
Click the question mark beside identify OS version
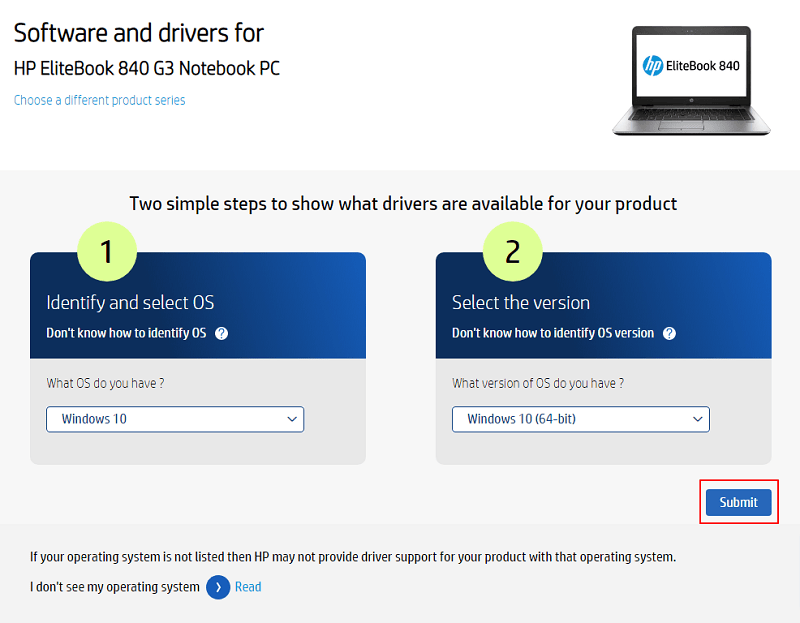(669, 334)
